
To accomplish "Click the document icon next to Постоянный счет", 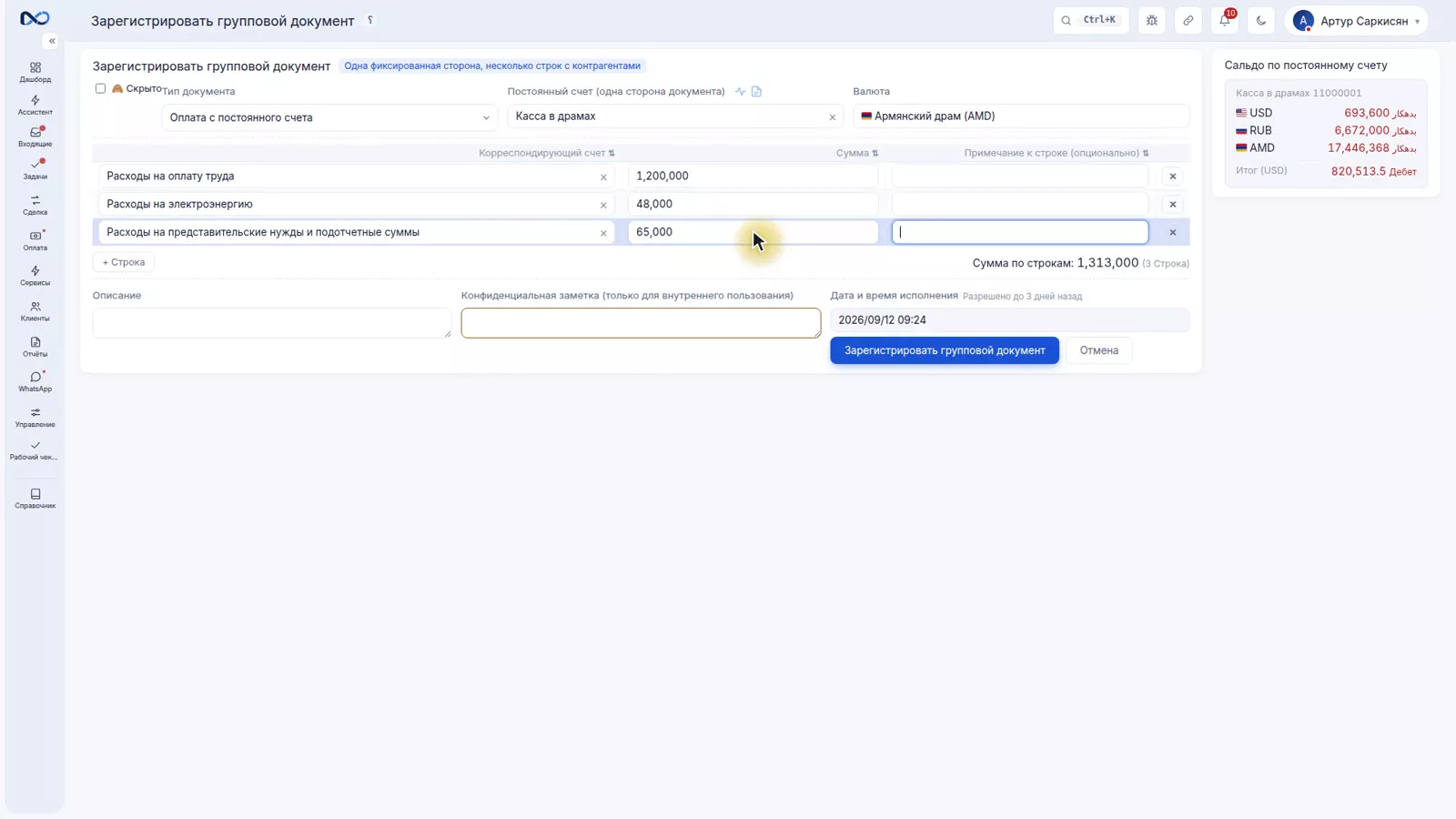I will pyautogui.click(x=756, y=91).
